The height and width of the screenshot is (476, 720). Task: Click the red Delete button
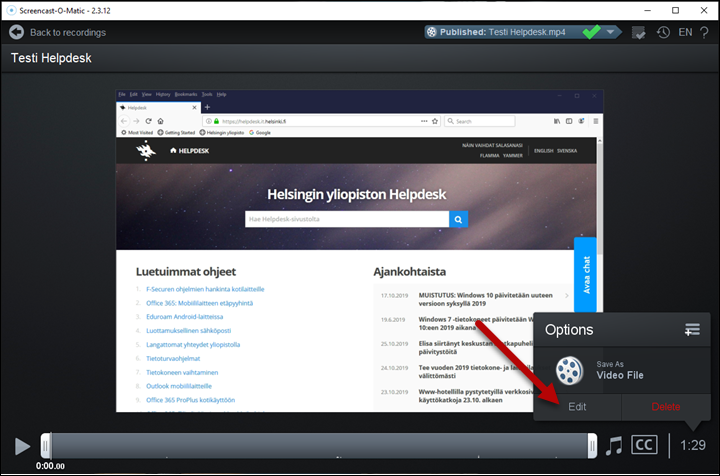666,407
